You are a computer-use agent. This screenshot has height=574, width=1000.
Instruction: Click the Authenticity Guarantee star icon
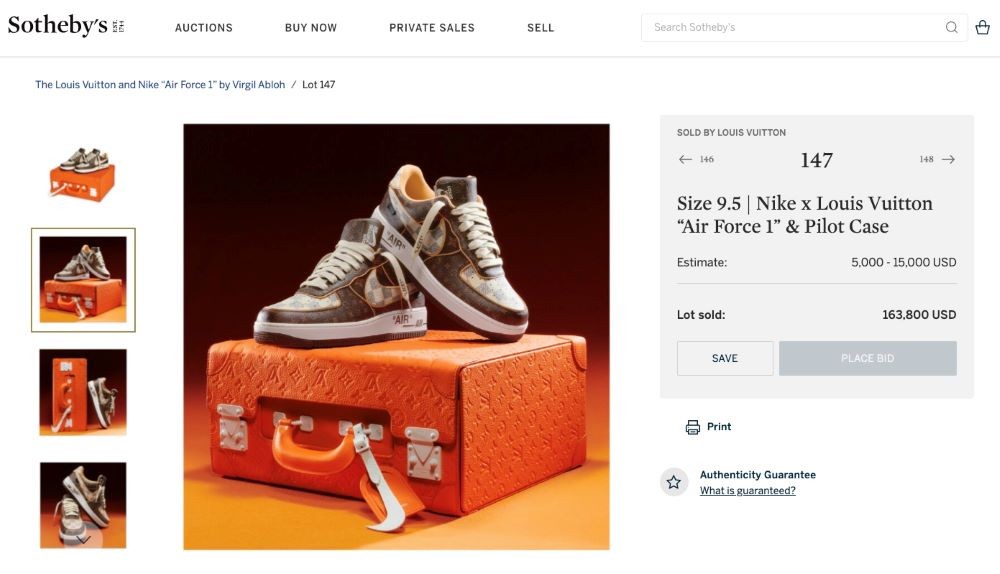(x=674, y=482)
